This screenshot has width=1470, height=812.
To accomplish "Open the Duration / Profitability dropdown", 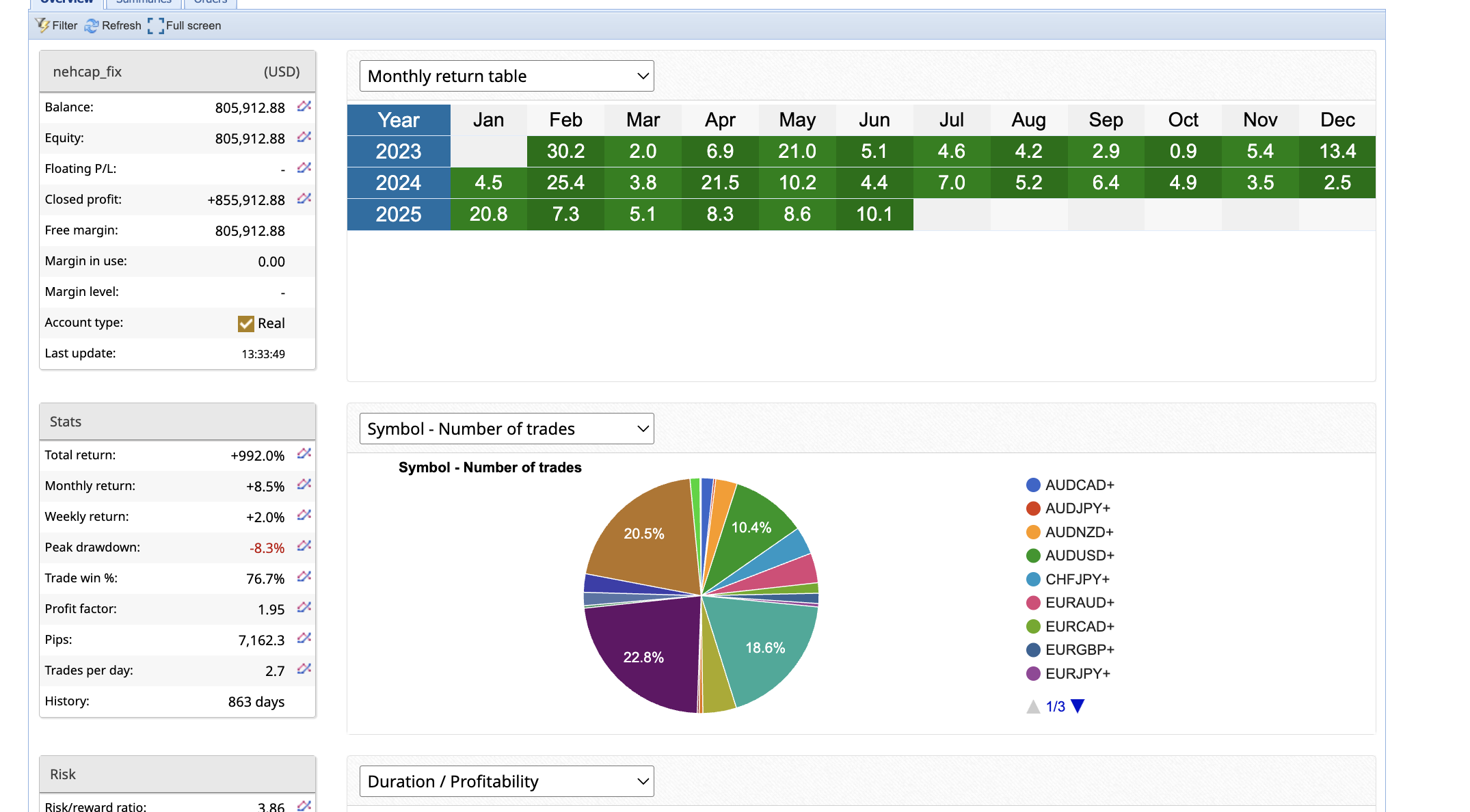I will tap(507, 781).
